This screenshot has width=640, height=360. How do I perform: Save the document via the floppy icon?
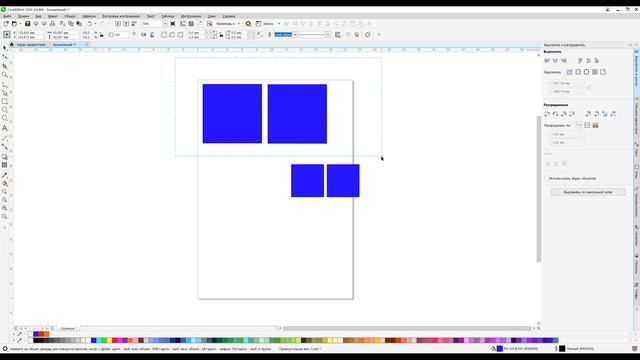coord(27,24)
